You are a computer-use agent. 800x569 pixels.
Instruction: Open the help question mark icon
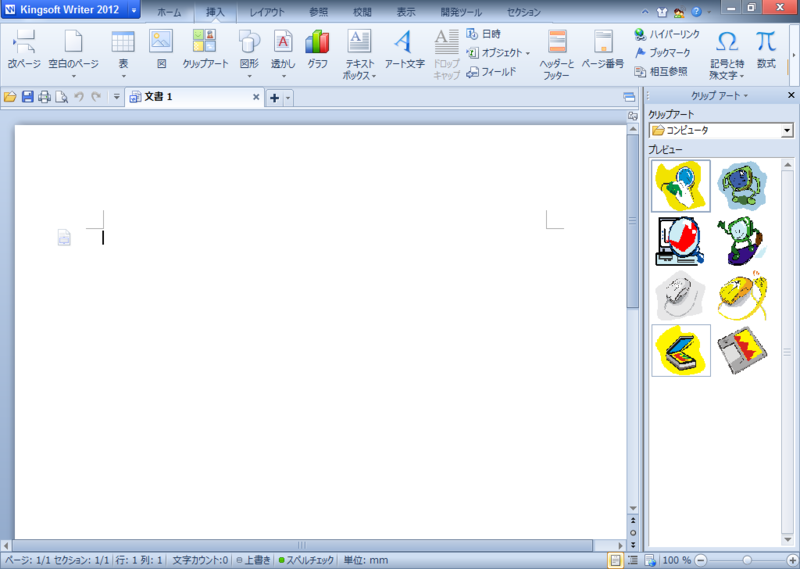[x=696, y=12]
